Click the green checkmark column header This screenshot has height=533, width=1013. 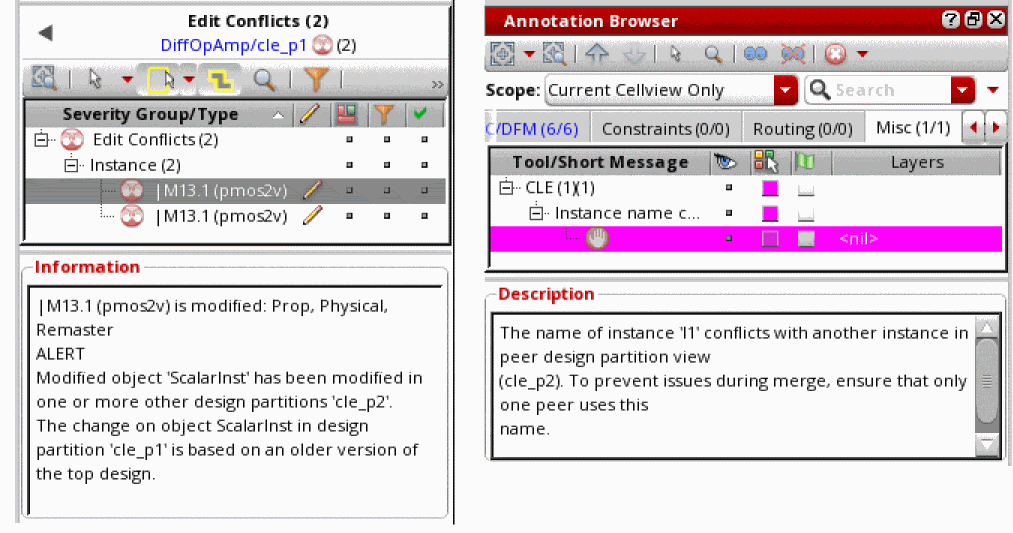click(421, 114)
